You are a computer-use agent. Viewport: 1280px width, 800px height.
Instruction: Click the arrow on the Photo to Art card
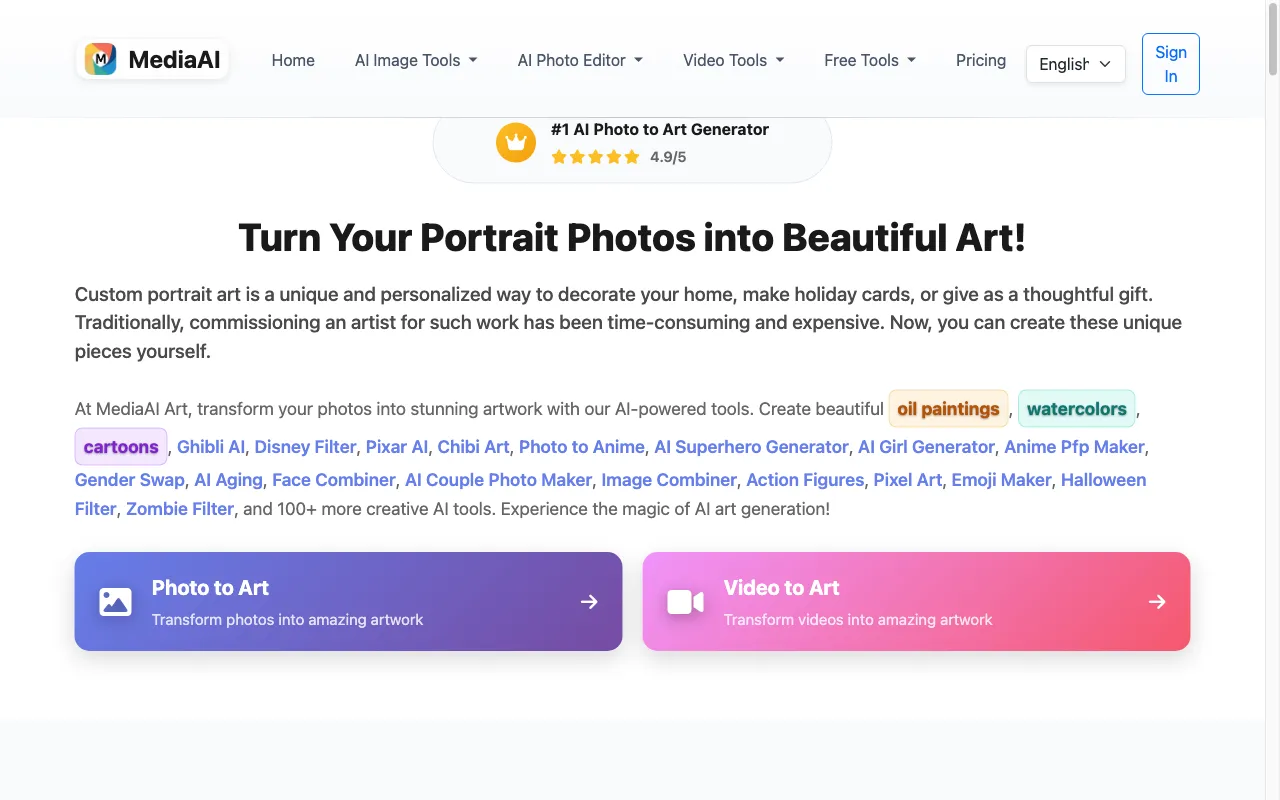(589, 602)
